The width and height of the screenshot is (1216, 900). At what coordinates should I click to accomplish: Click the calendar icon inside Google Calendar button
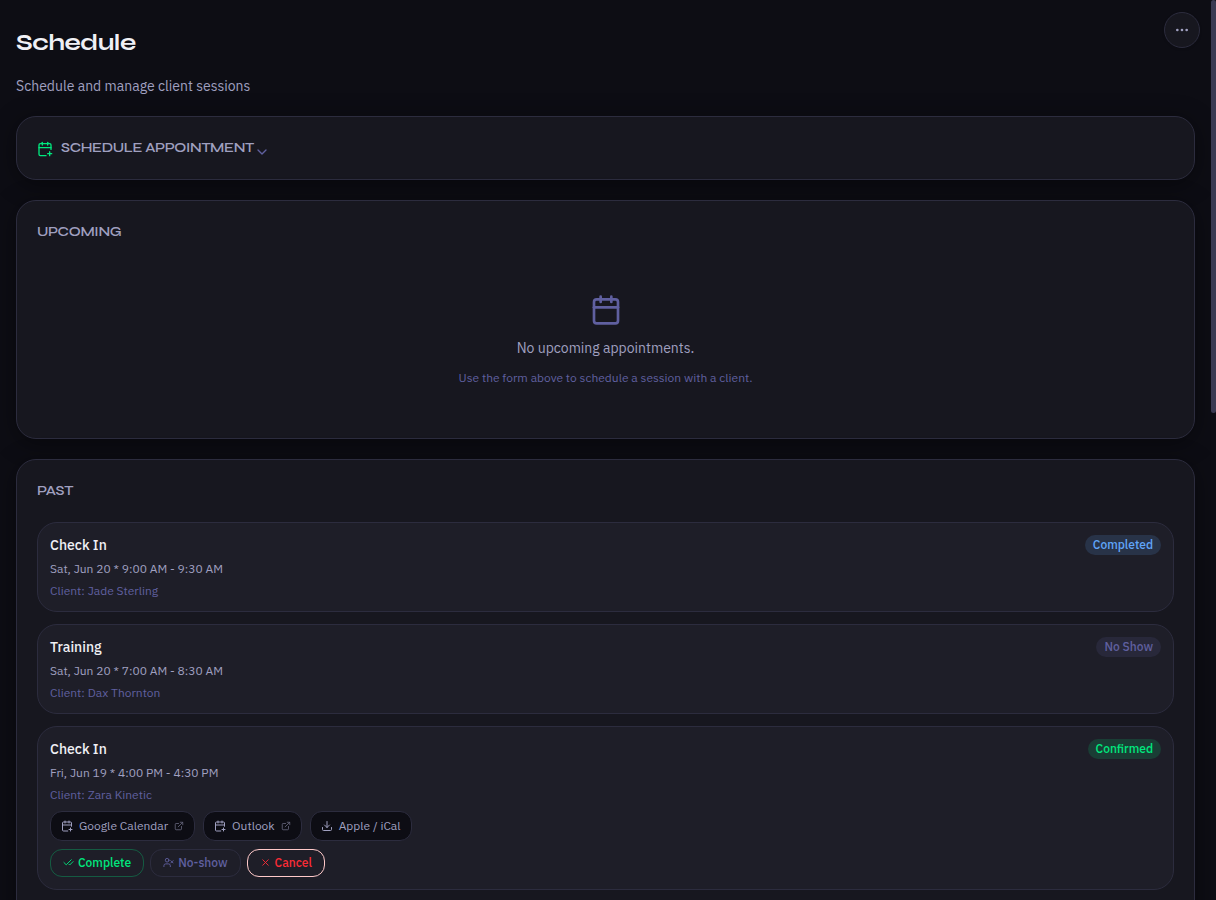[x=67, y=827]
